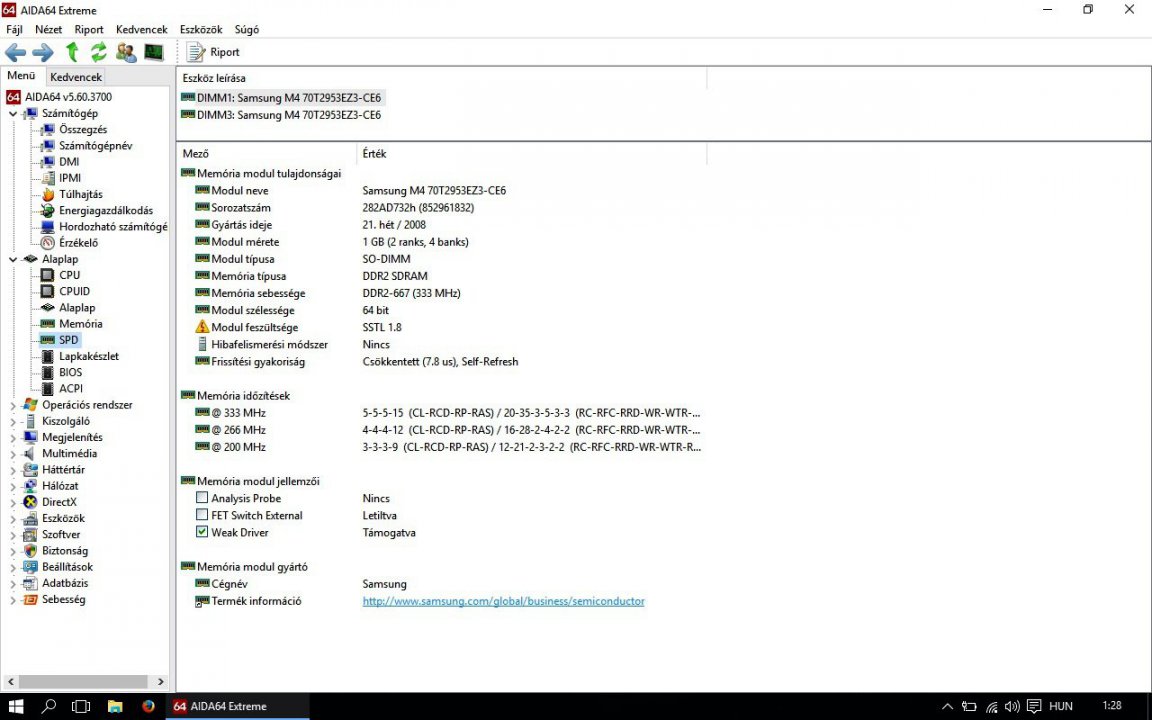This screenshot has height=720, width=1152.
Task: Collapse the Alaplap parent tree node
Action: [x=13, y=259]
